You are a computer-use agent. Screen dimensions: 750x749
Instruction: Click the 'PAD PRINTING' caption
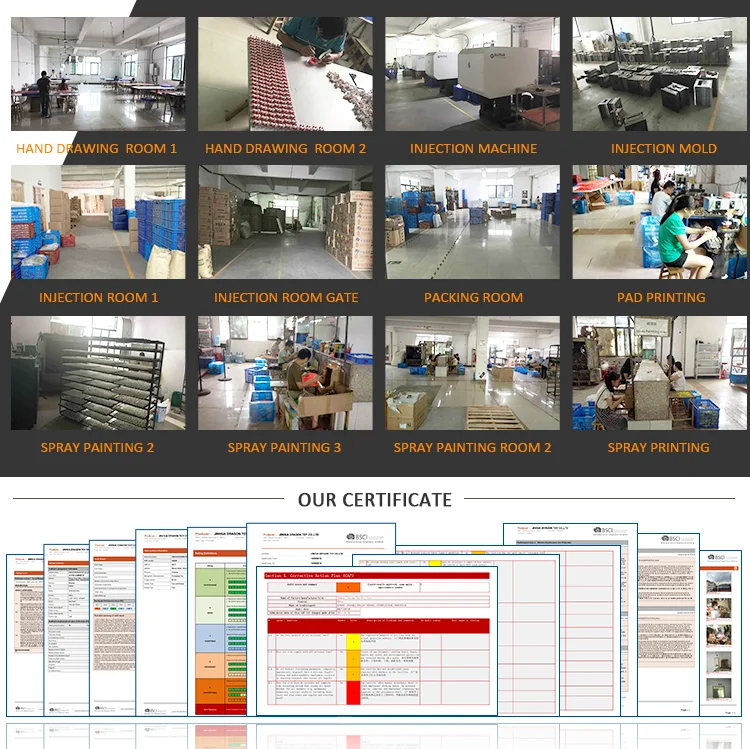tap(661, 297)
